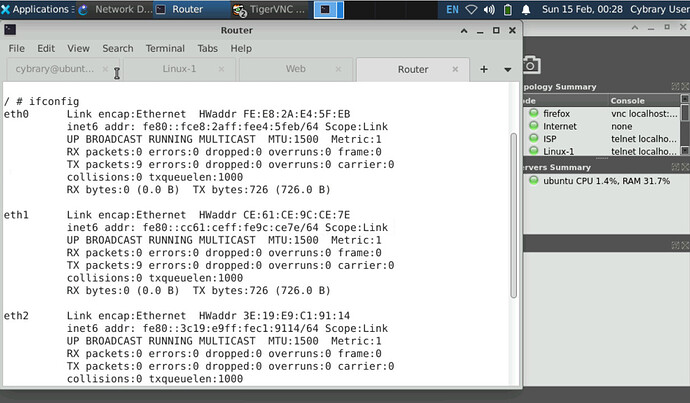Click the eth2 interface name in terminal output
Viewport: 690px width, 403px height.
[x=16, y=316]
